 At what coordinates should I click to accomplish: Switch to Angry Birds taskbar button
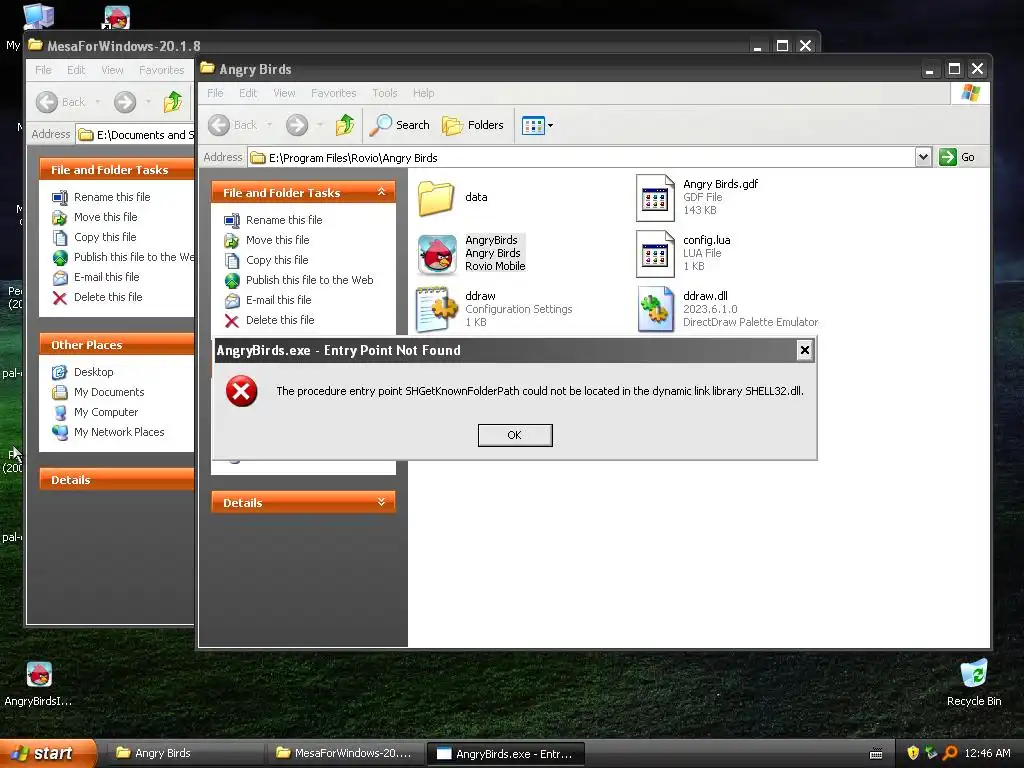tap(184, 754)
